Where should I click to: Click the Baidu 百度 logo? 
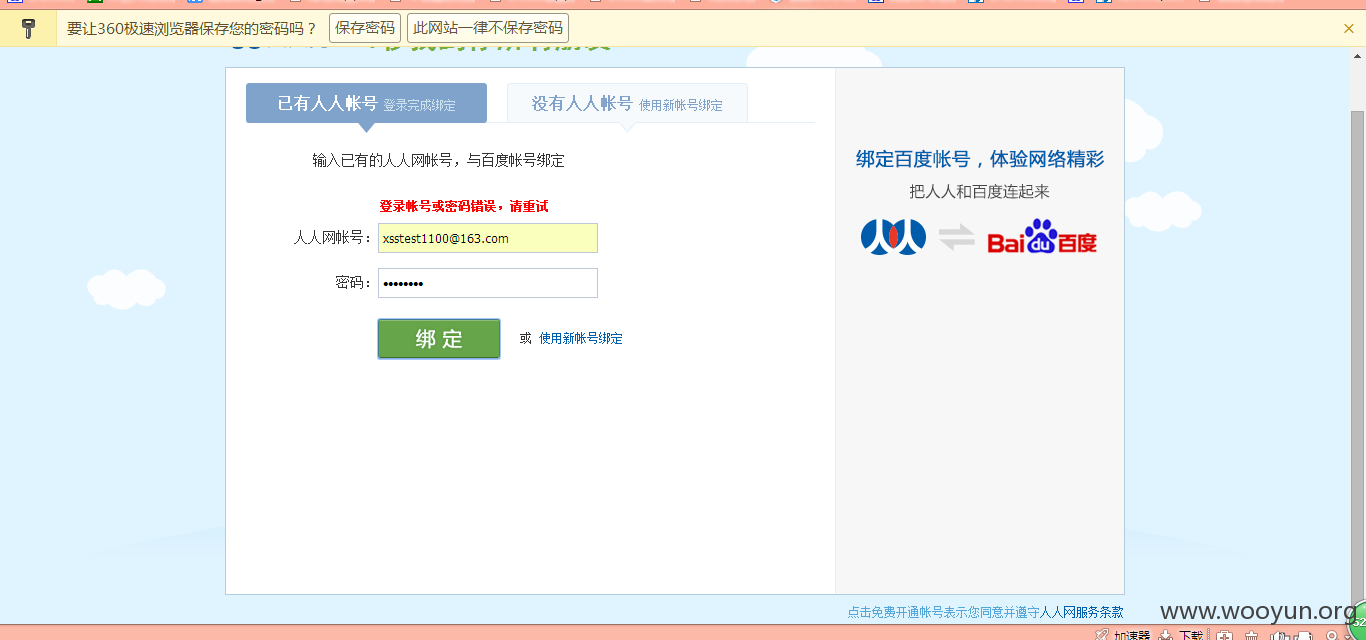point(1042,238)
